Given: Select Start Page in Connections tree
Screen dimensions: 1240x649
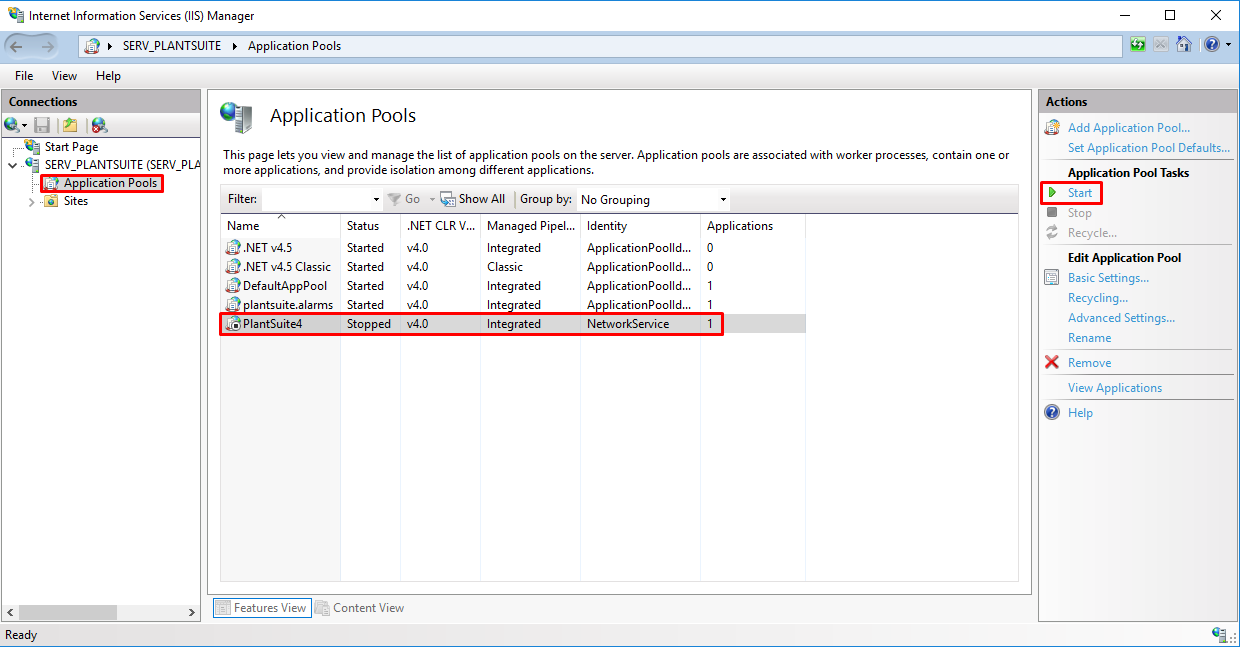Looking at the screenshot, I should point(71,147).
